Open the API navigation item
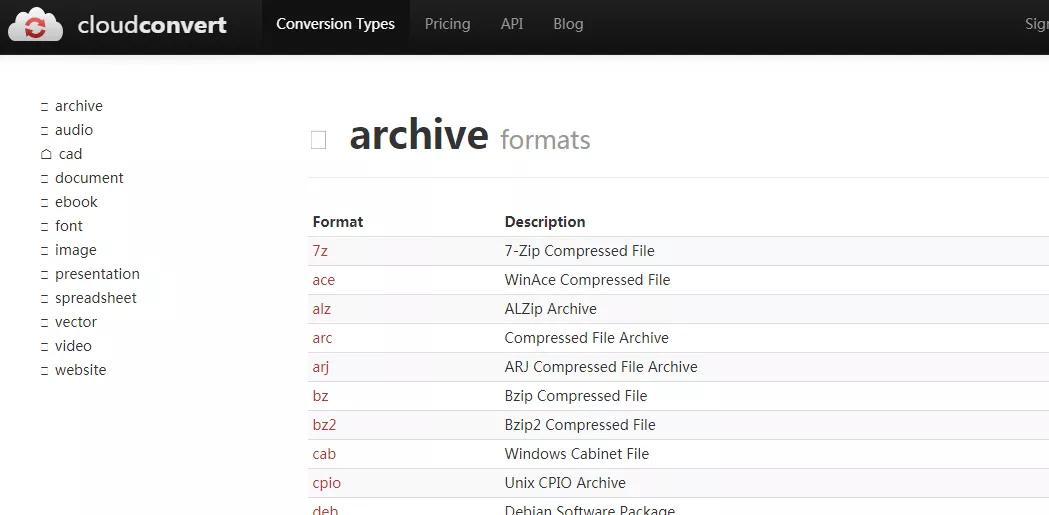Viewport: 1049px width, 515px height. tap(512, 24)
